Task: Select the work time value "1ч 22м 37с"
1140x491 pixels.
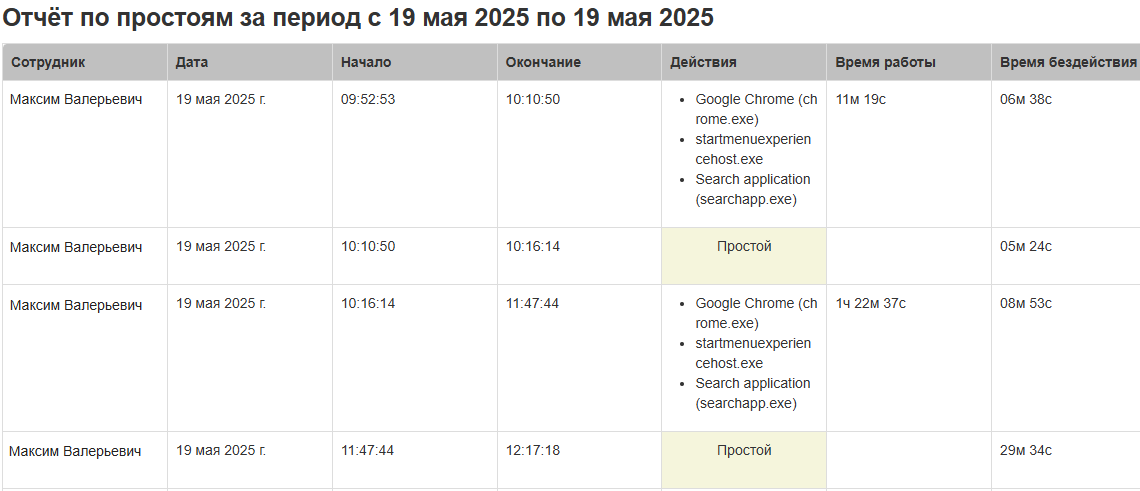Action: 871,303
